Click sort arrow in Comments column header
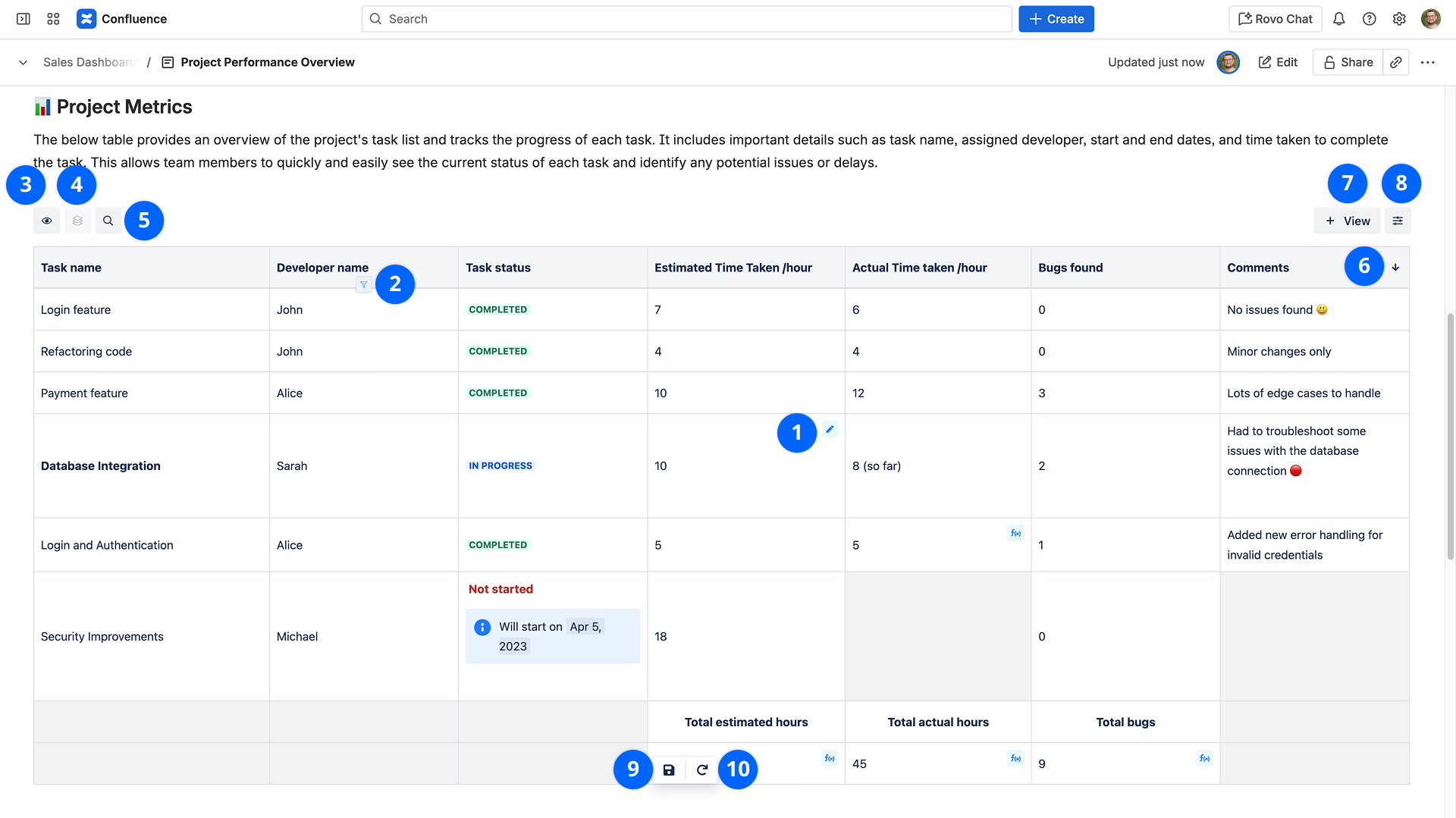1456x818 pixels. tap(1395, 268)
